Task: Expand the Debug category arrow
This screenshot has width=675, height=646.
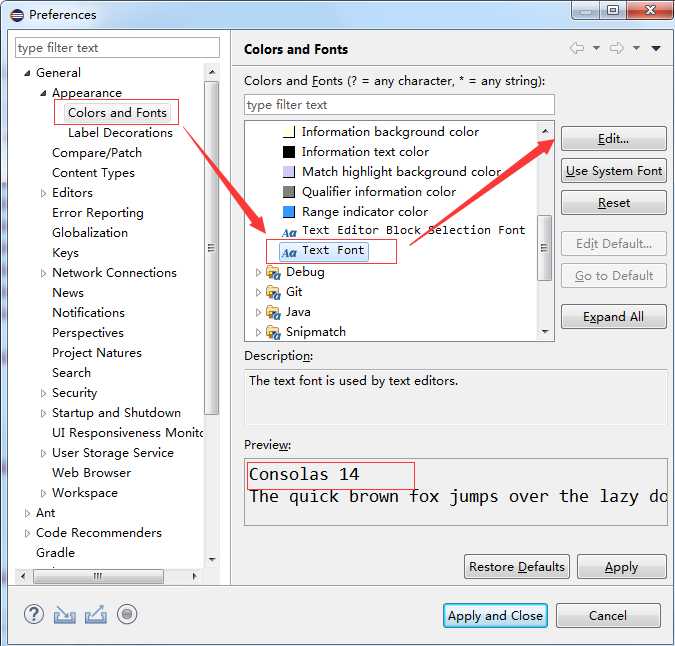Action: click(258, 272)
